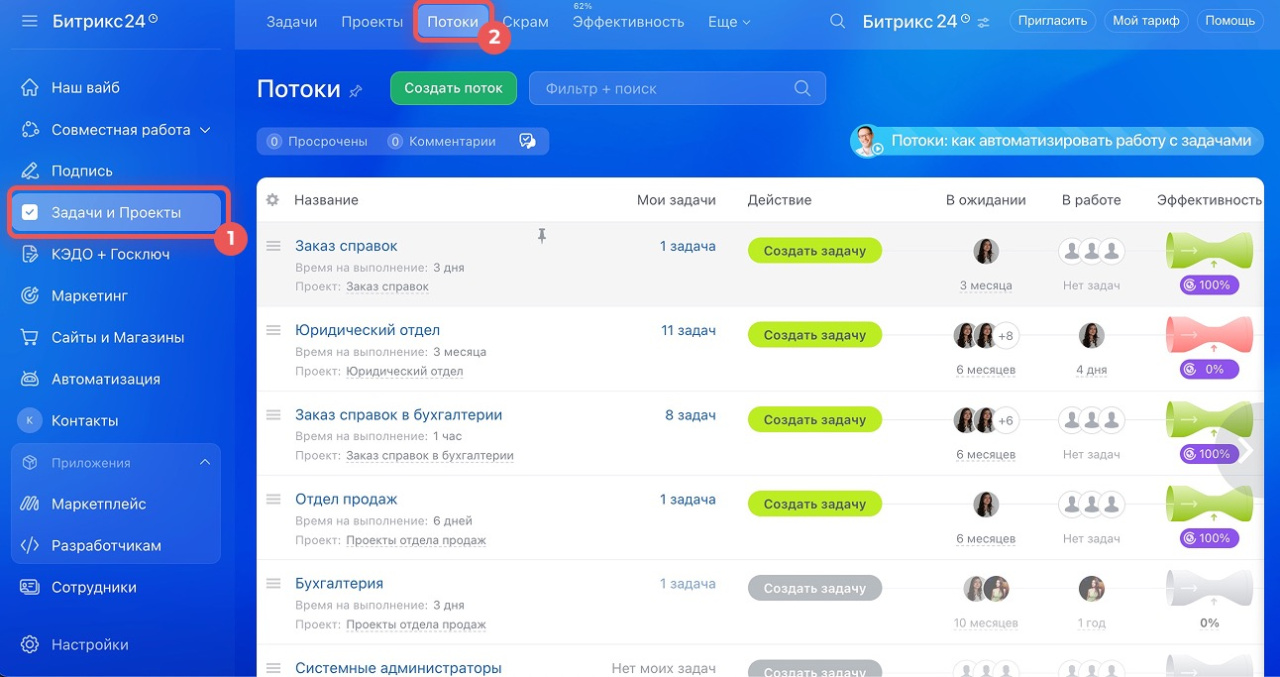Screen dimensions: 1280x677
Task: Click the 4 дня in-work label
Action: pos(1091,370)
